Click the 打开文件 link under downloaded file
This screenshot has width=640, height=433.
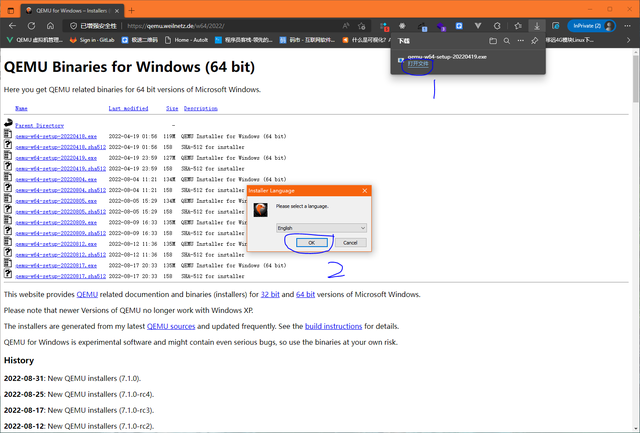click(x=418, y=64)
